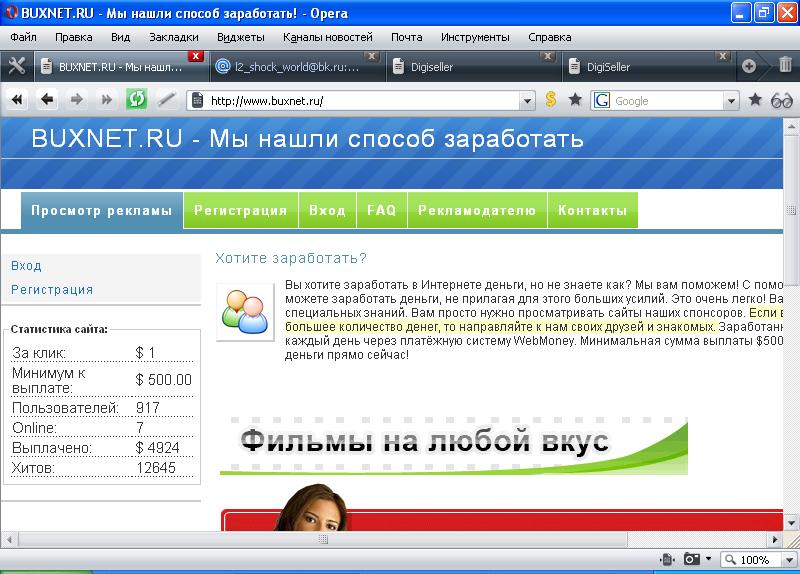The width and height of the screenshot is (800, 574).
Task: Close the l2_shock_world@bk.ru tab
Action: tap(372, 56)
